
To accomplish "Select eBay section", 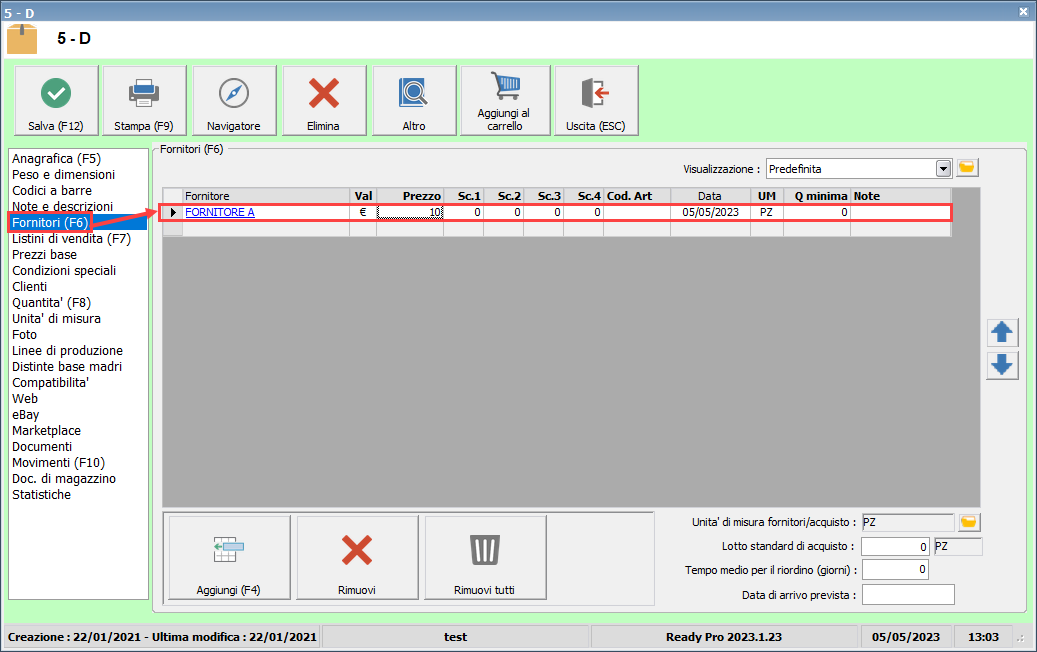I will click(x=26, y=415).
